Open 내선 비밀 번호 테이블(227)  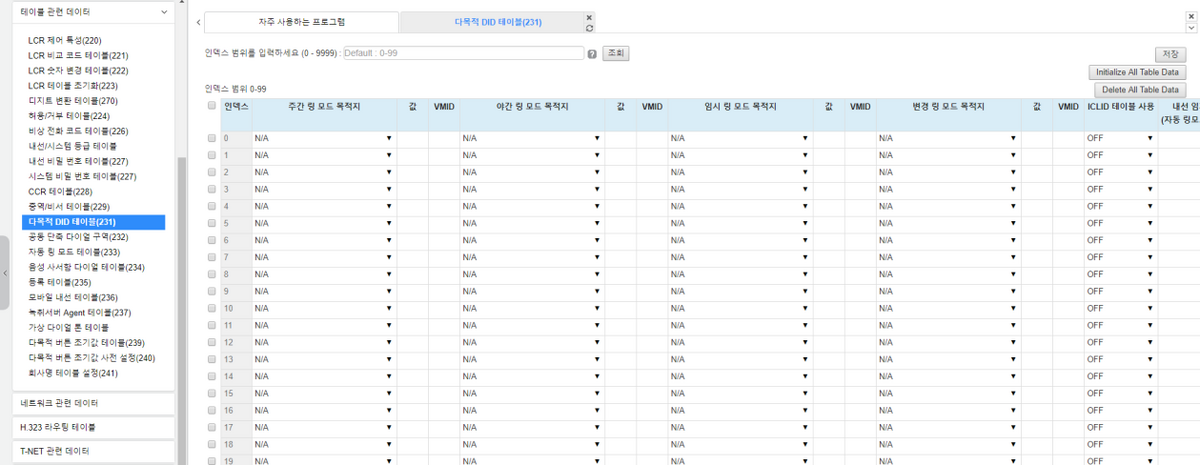pos(78,161)
